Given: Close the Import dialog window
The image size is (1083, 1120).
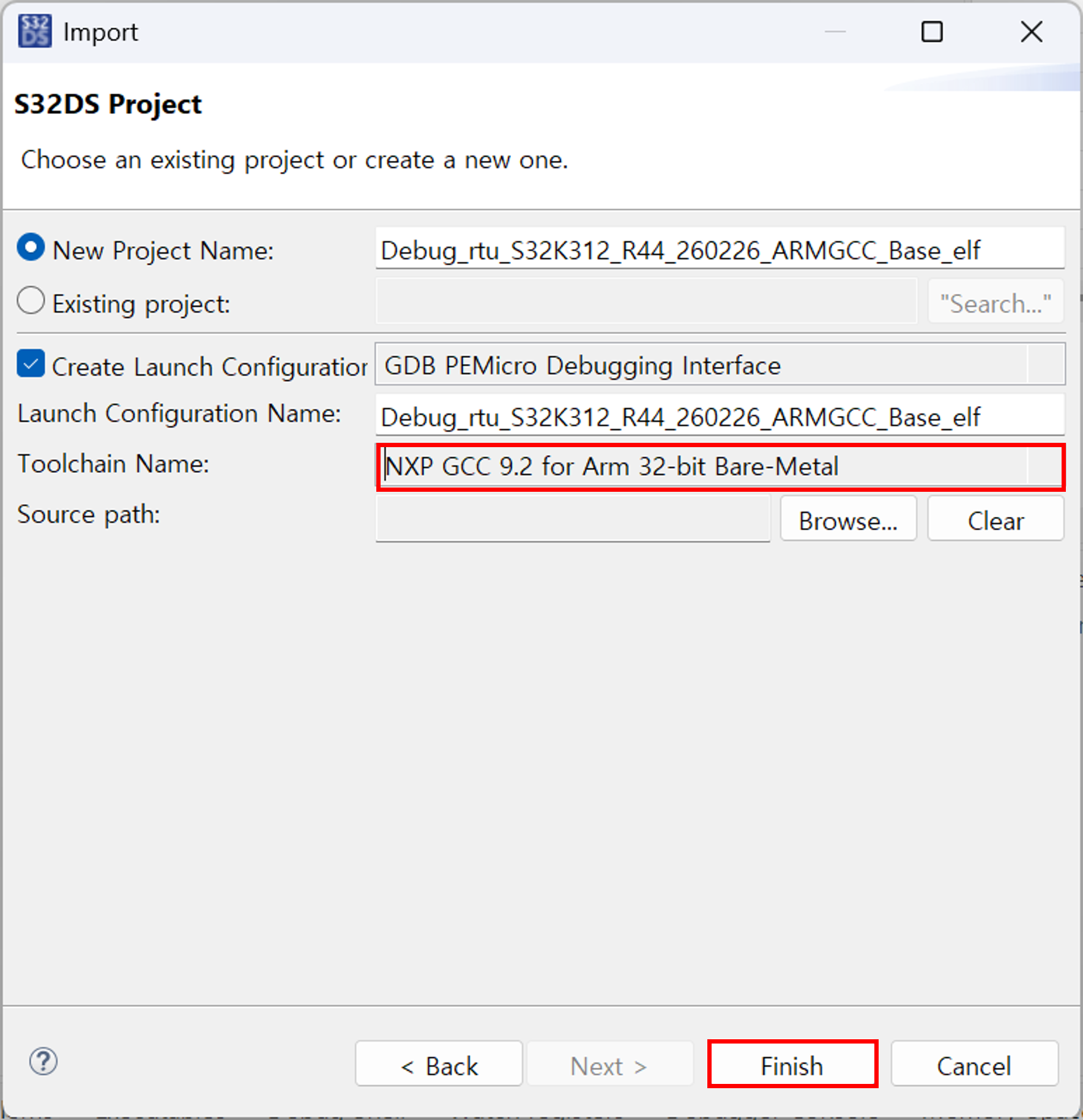Looking at the screenshot, I should point(1032,32).
